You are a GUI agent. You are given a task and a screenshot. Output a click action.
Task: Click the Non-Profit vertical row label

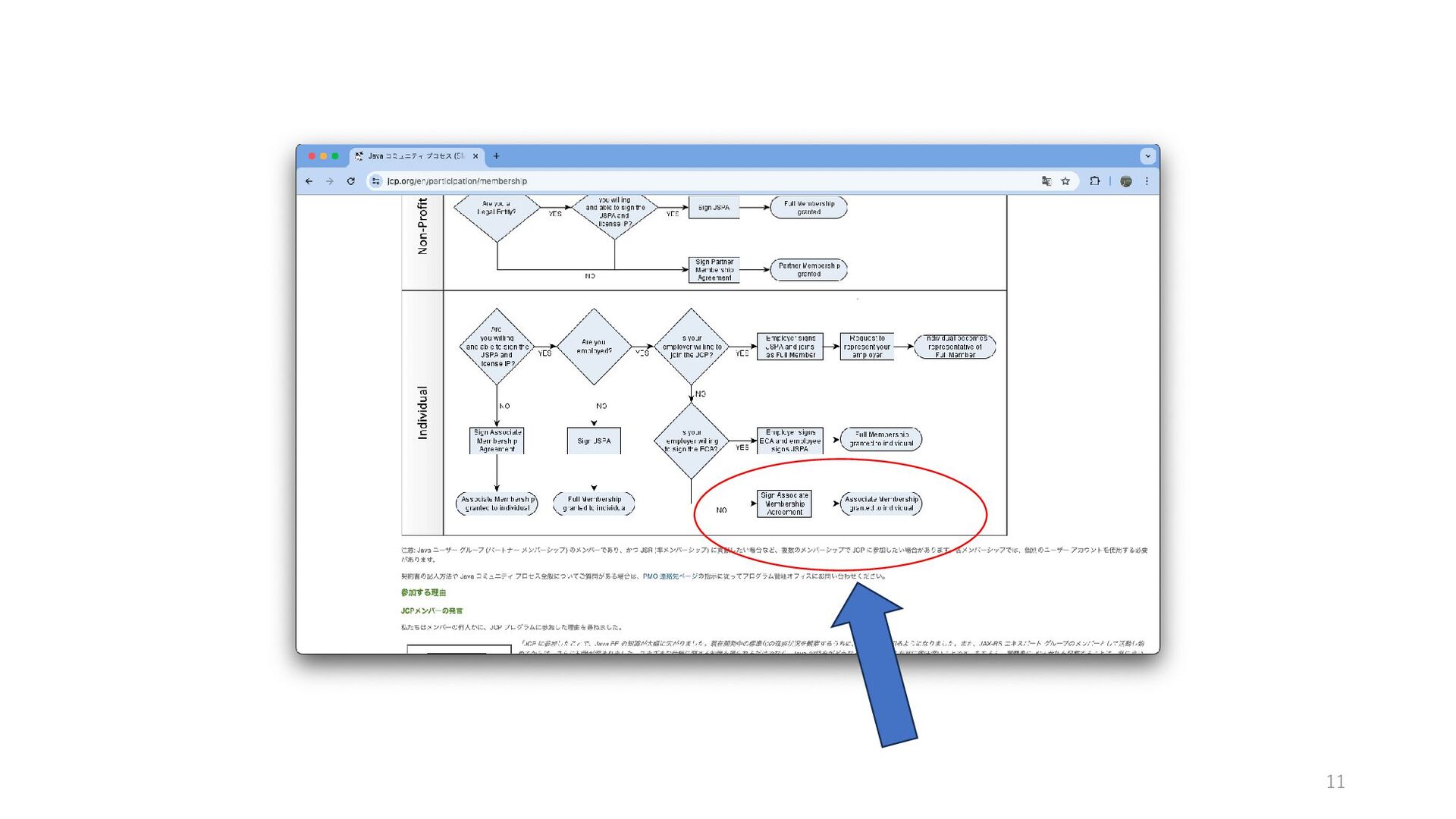pos(422,226)
